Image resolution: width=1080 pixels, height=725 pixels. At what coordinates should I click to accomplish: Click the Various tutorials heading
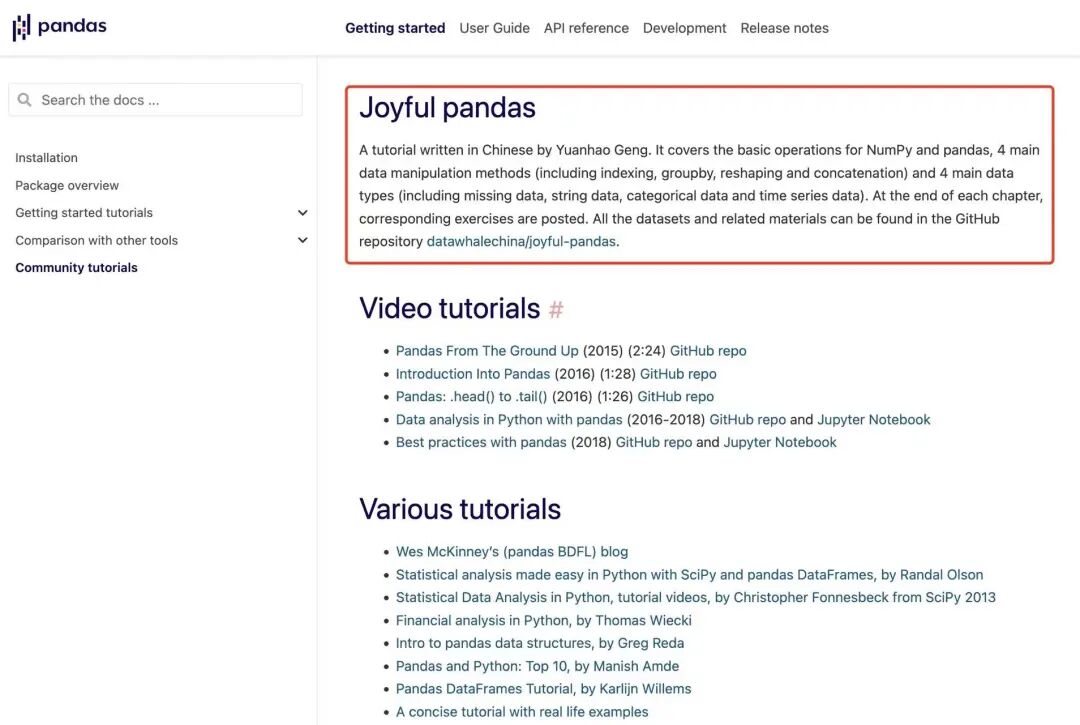click(460, 510)
